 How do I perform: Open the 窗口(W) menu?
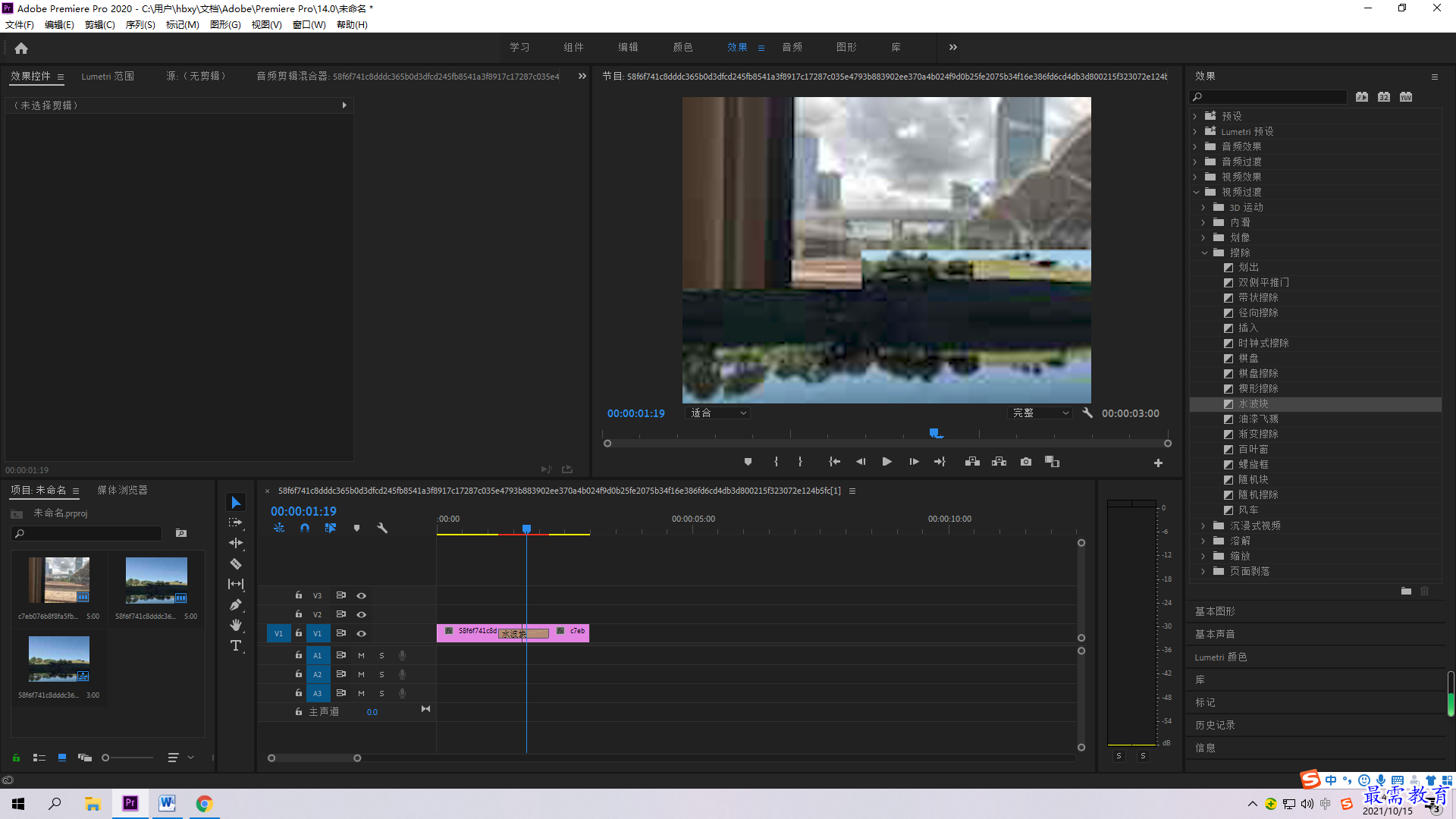click(x=309, y=25)
